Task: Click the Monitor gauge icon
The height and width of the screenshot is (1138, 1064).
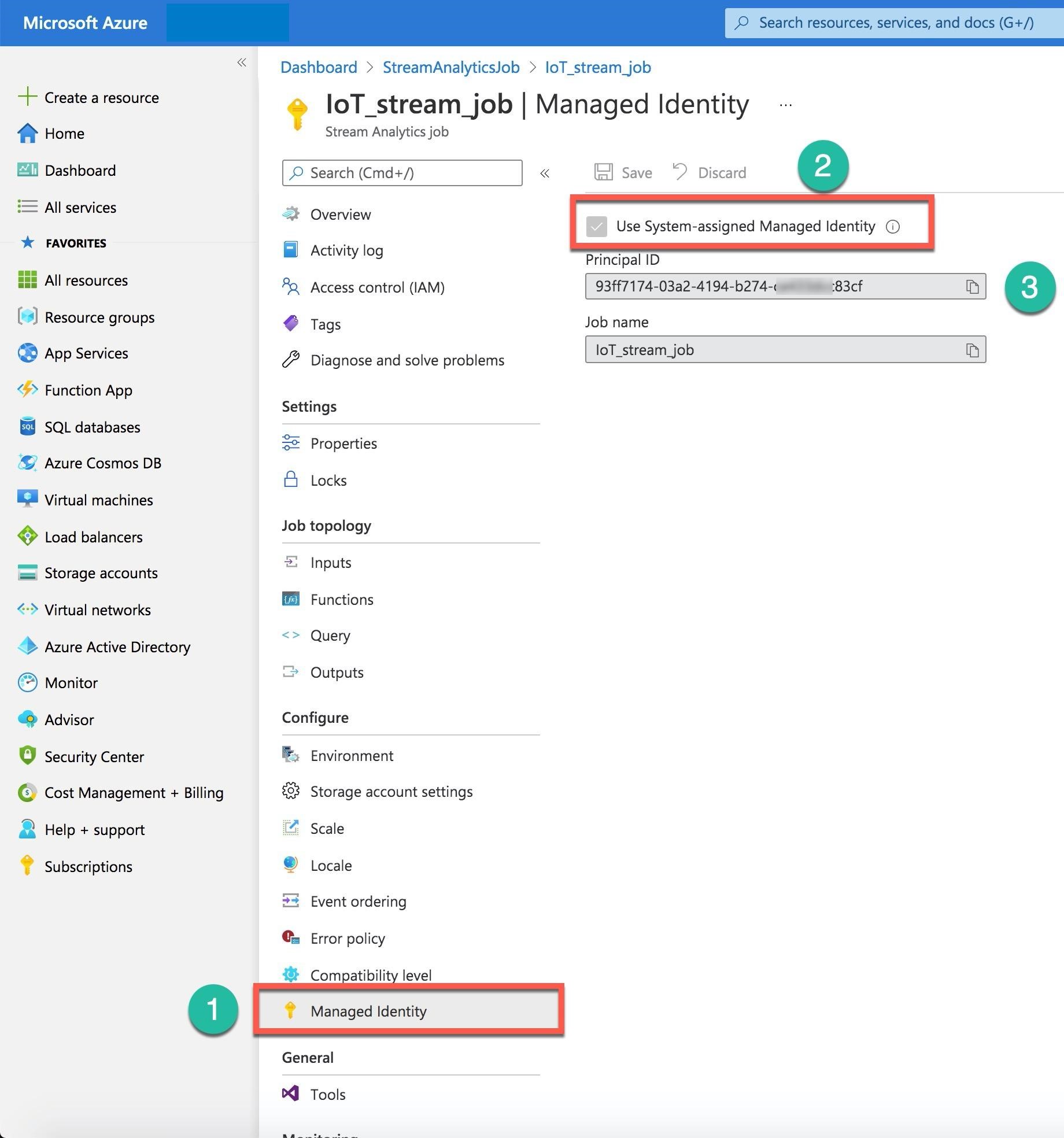Action: click(x=27, y=683)
